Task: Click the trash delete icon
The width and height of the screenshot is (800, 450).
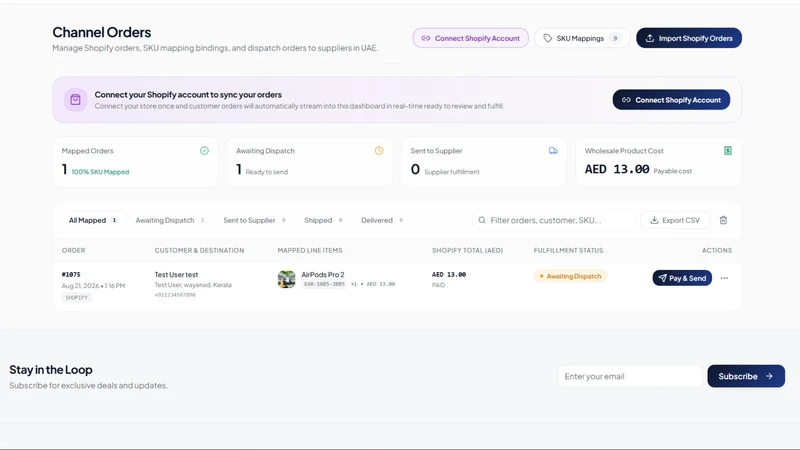Action: tap(723, 220)
